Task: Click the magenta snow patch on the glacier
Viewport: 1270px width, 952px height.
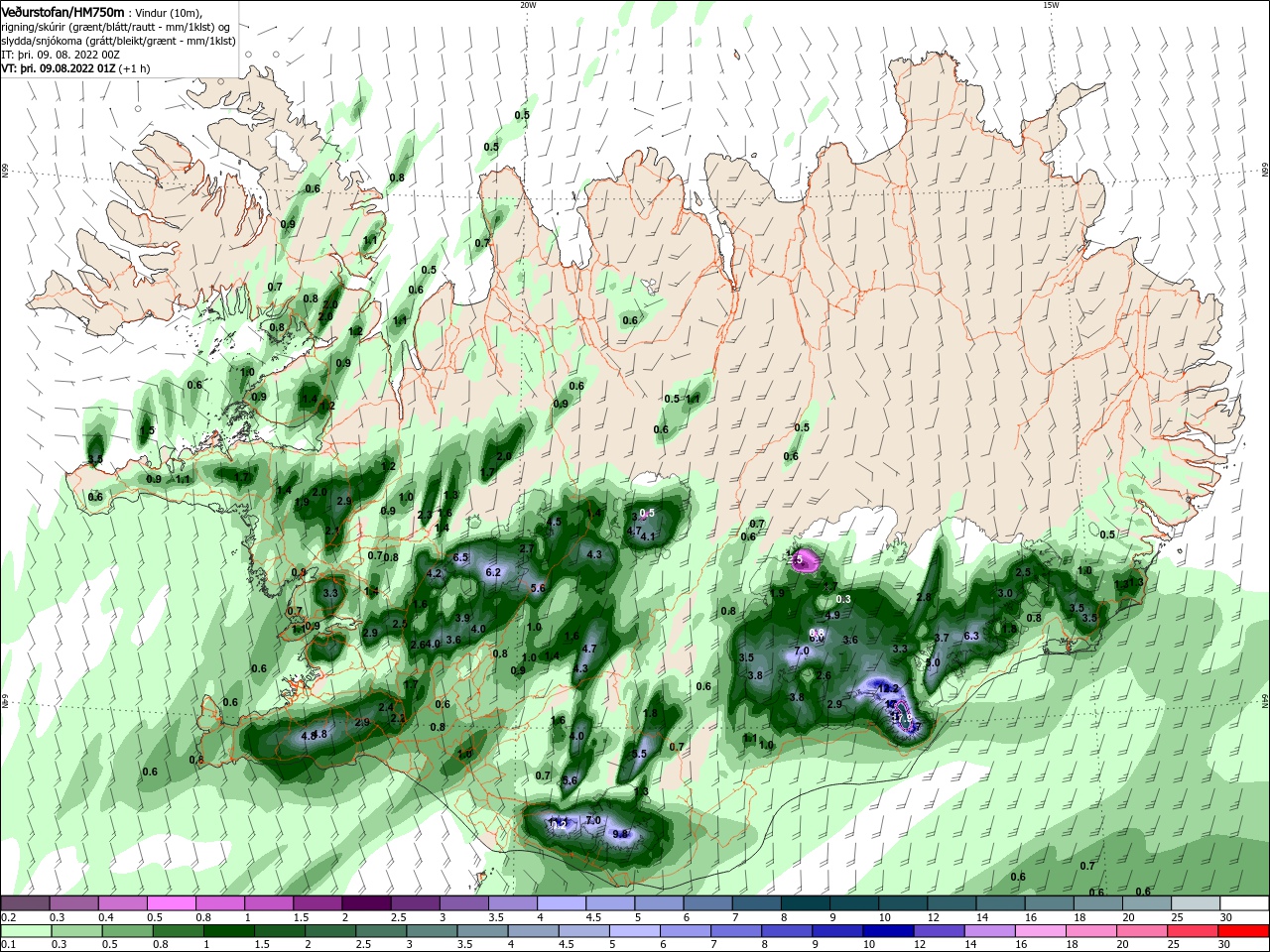Action: click(x=805, y=561)
